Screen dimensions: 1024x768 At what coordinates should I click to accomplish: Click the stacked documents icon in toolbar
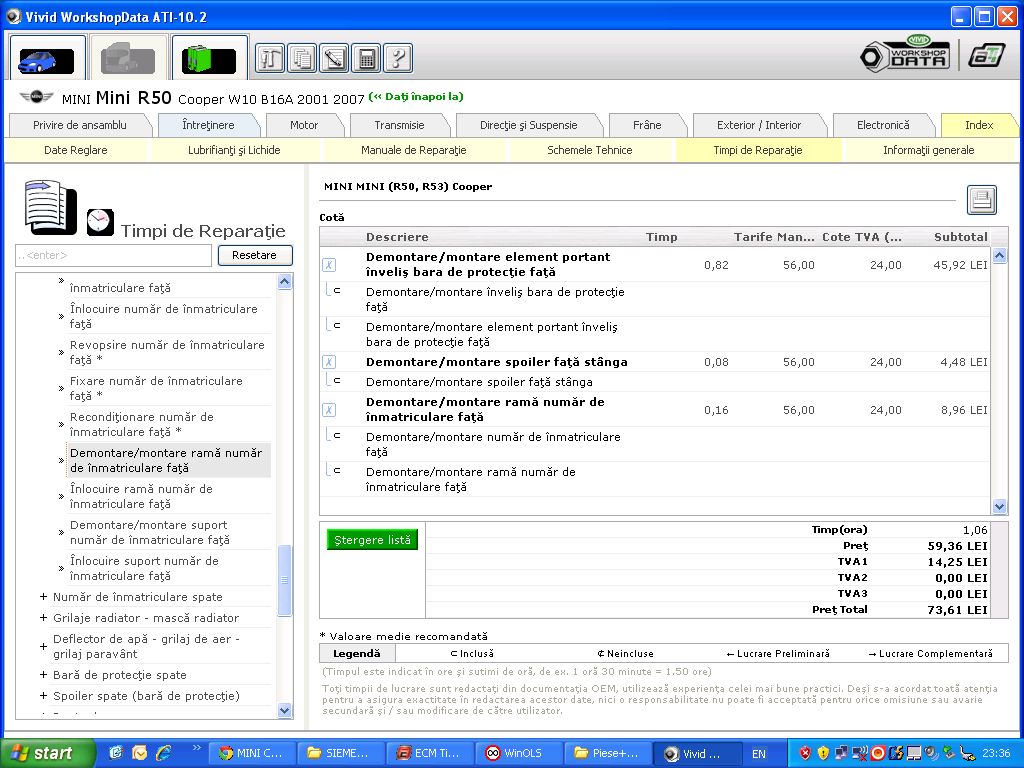point(302,59)
